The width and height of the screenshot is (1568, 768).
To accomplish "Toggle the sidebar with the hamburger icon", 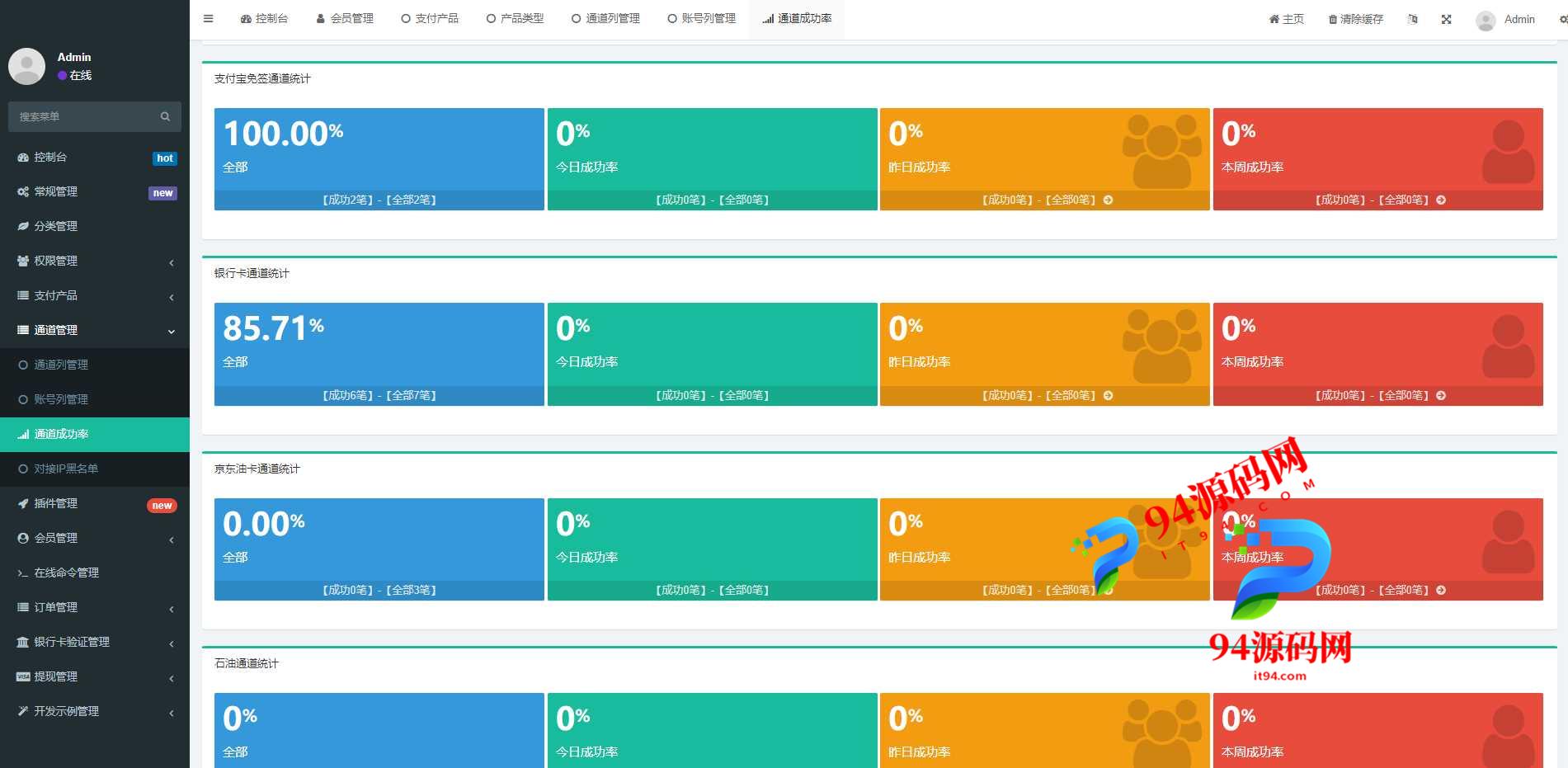I will (x=208, y=18).
